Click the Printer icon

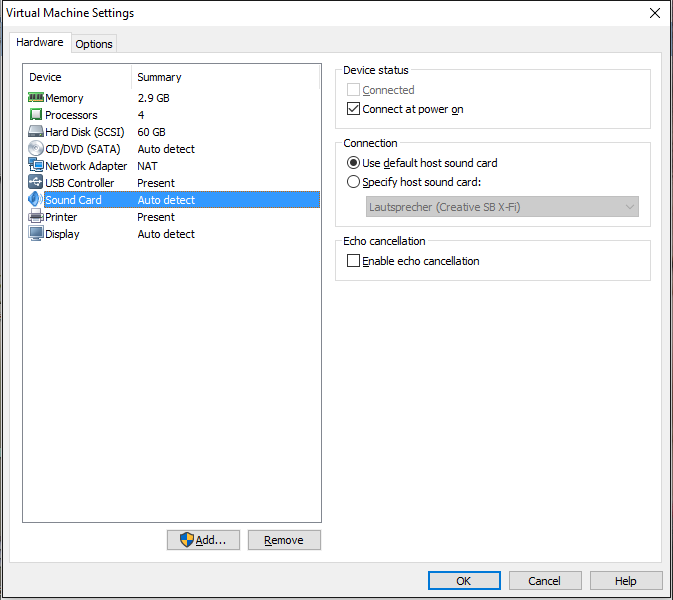point(36,216)
